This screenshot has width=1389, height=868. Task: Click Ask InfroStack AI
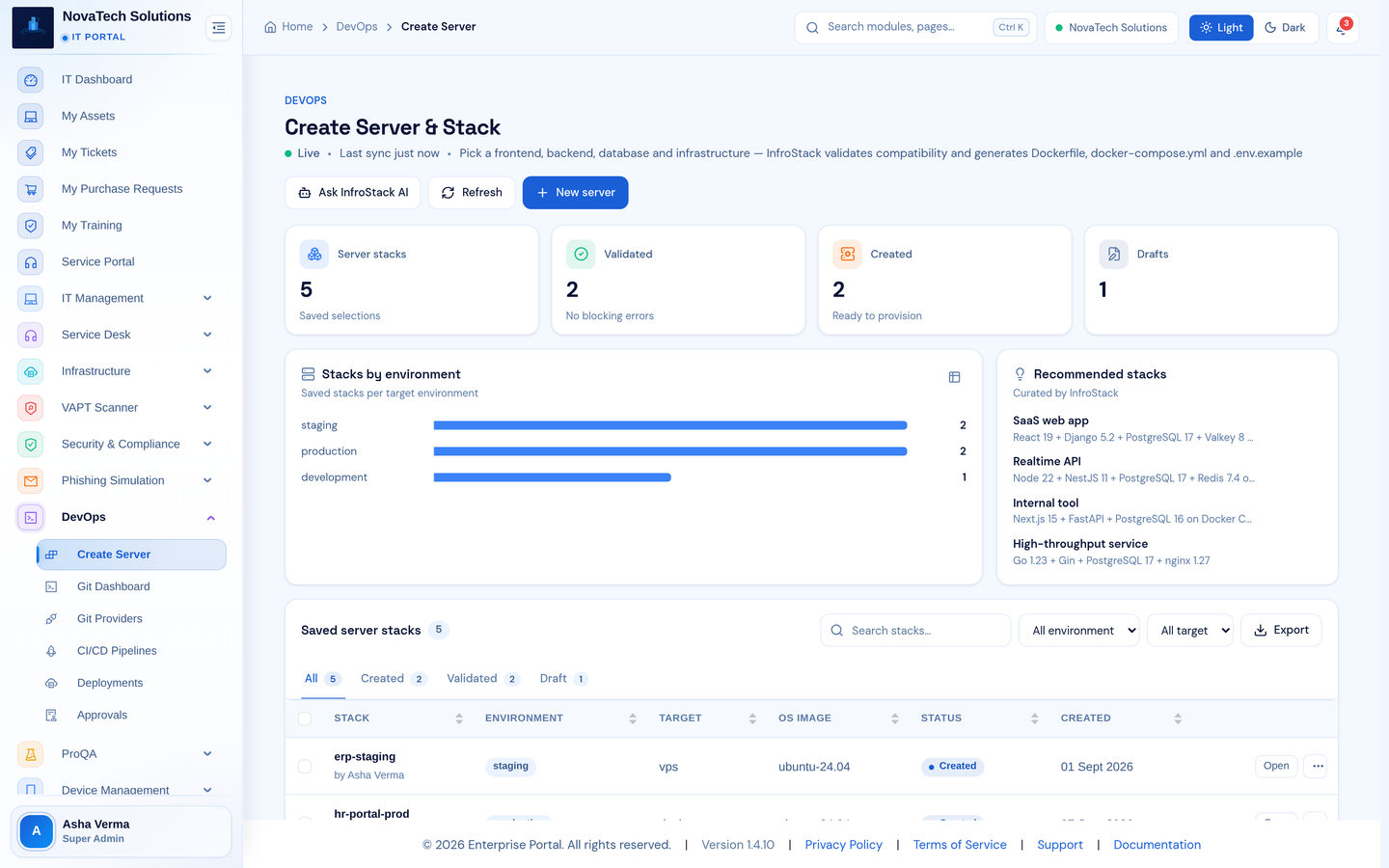click(353, 193)
